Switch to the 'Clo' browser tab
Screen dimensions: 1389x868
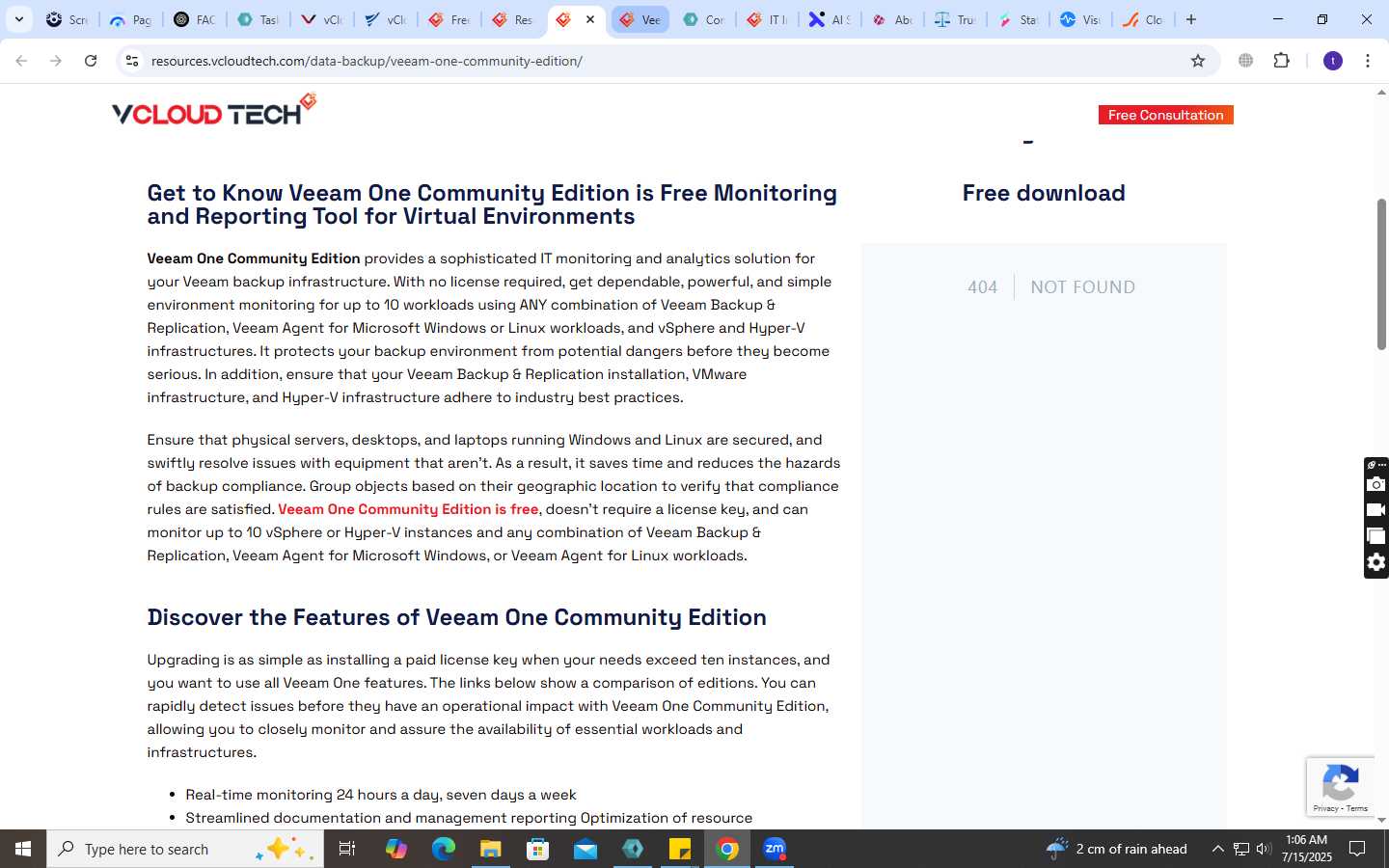(x=1143, y=19)
